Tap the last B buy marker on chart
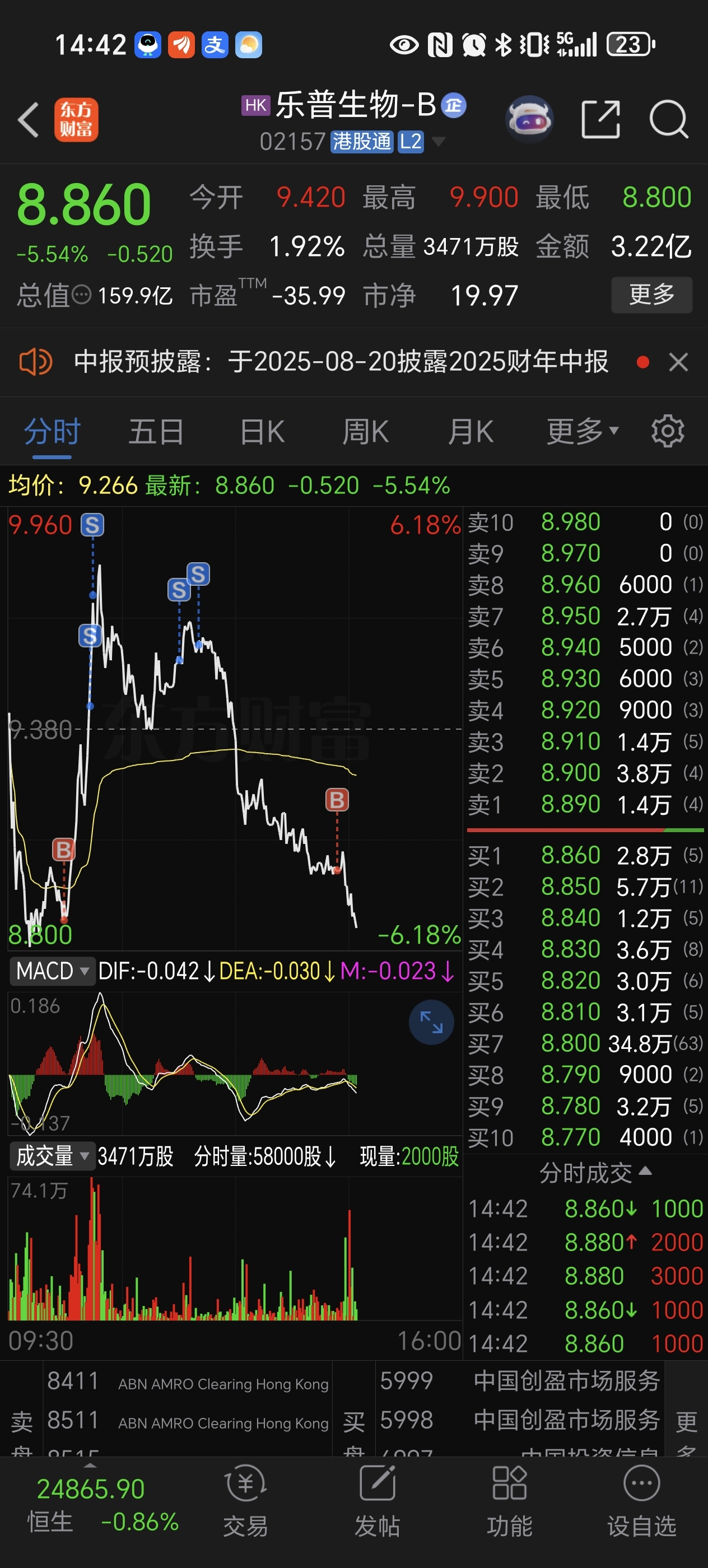This screenshot has height=1568, width=708. pyautogui.click(x=337, y=800)
